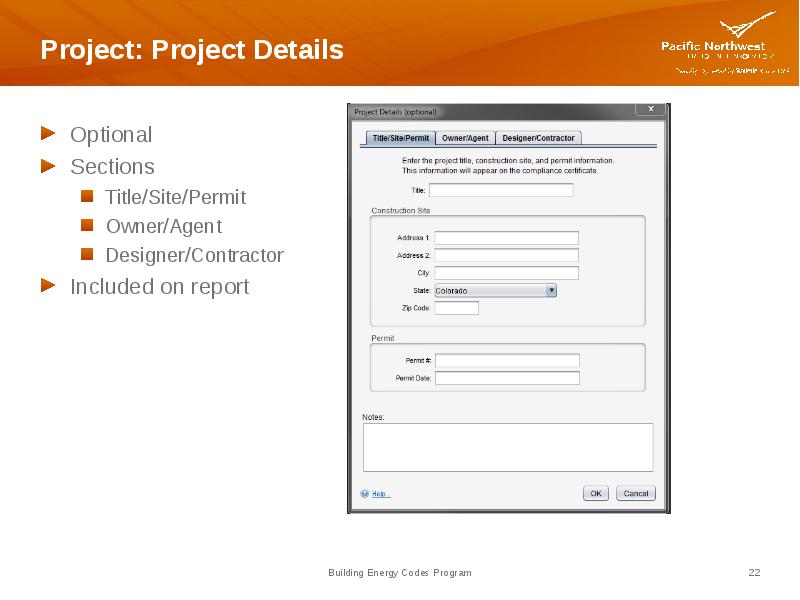Click the slide number 22
The width and height of the screenshot is (800, 600).
pyautogui.click(x=755, y=572)
